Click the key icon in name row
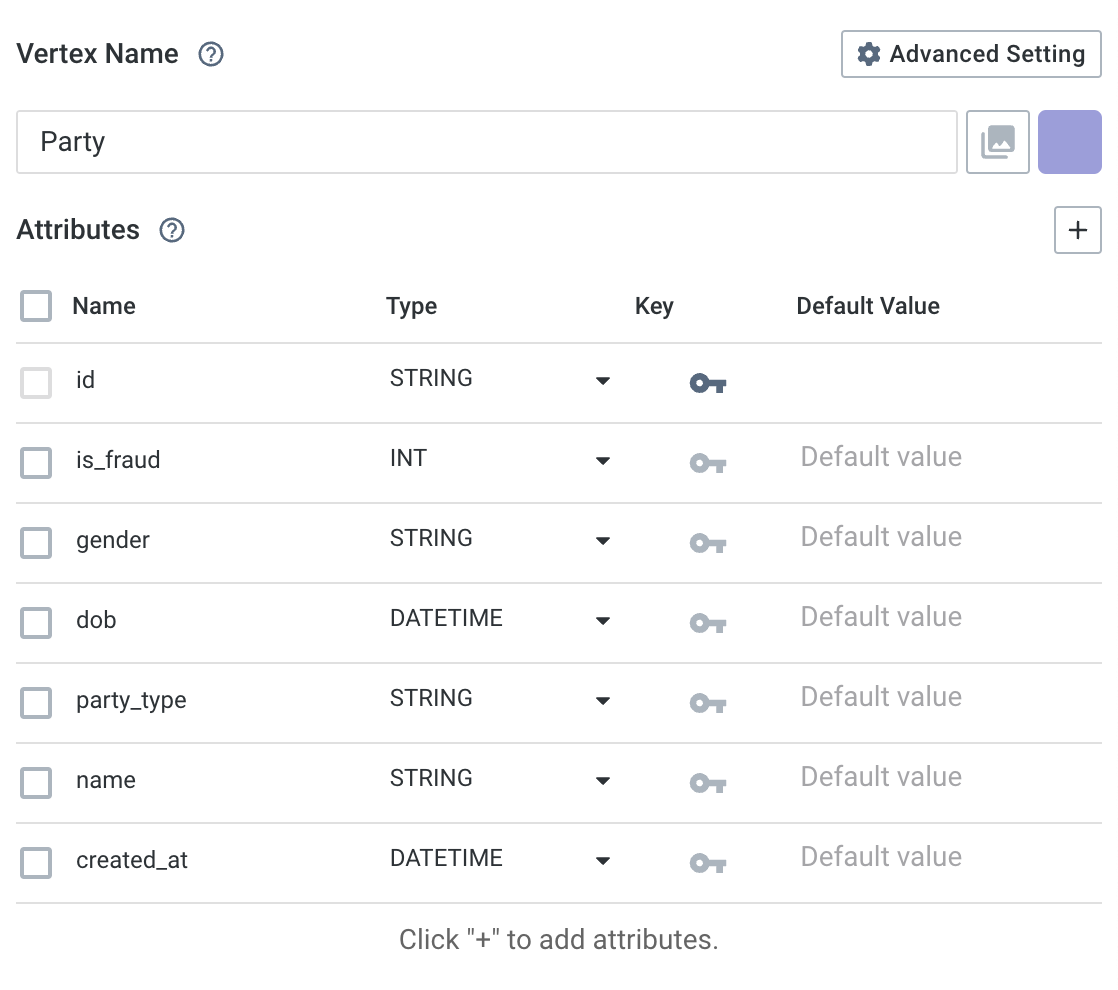The image size is (1118, 990). point(707,783)
